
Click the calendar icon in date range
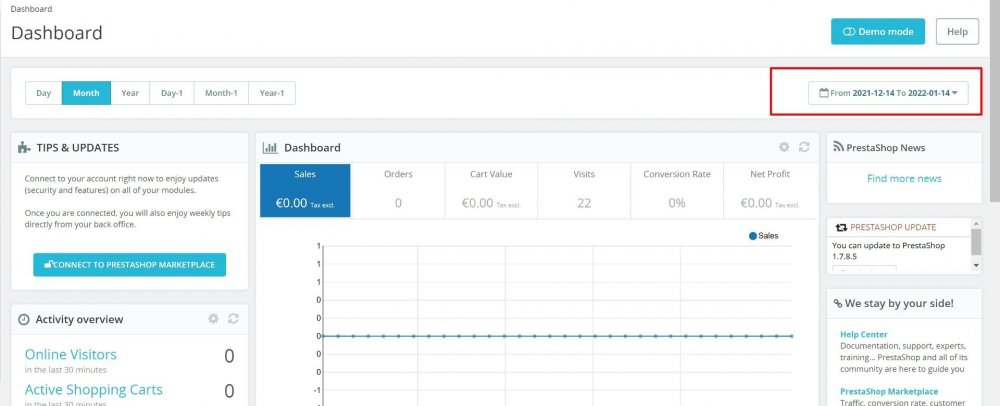pyautogui.click(x=824, y=92)
